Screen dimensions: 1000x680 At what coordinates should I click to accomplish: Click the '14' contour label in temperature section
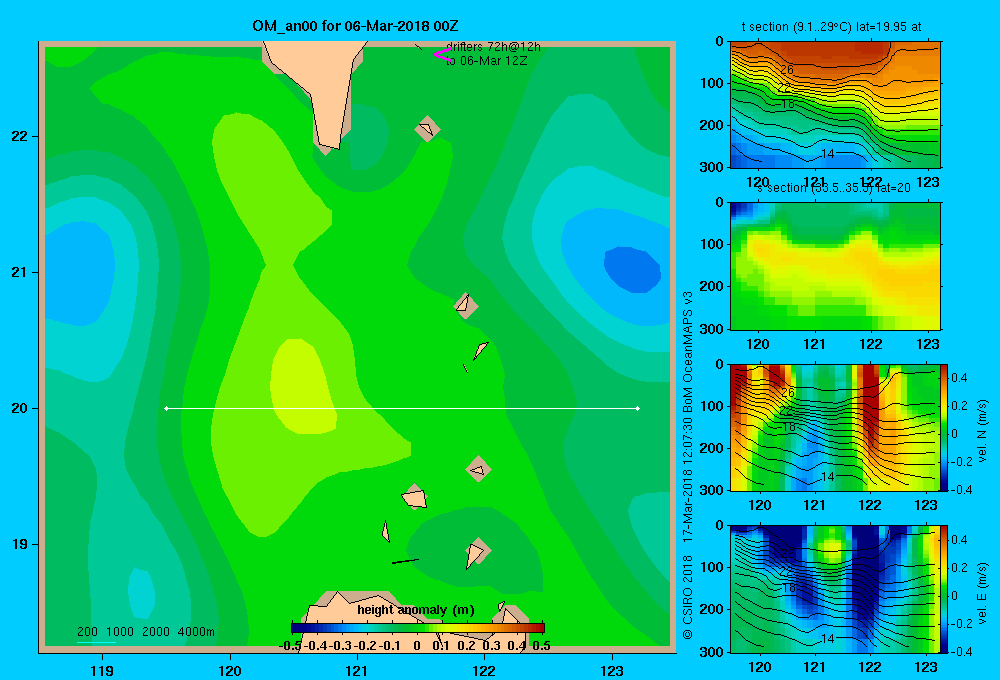click(x=827, y=154)
